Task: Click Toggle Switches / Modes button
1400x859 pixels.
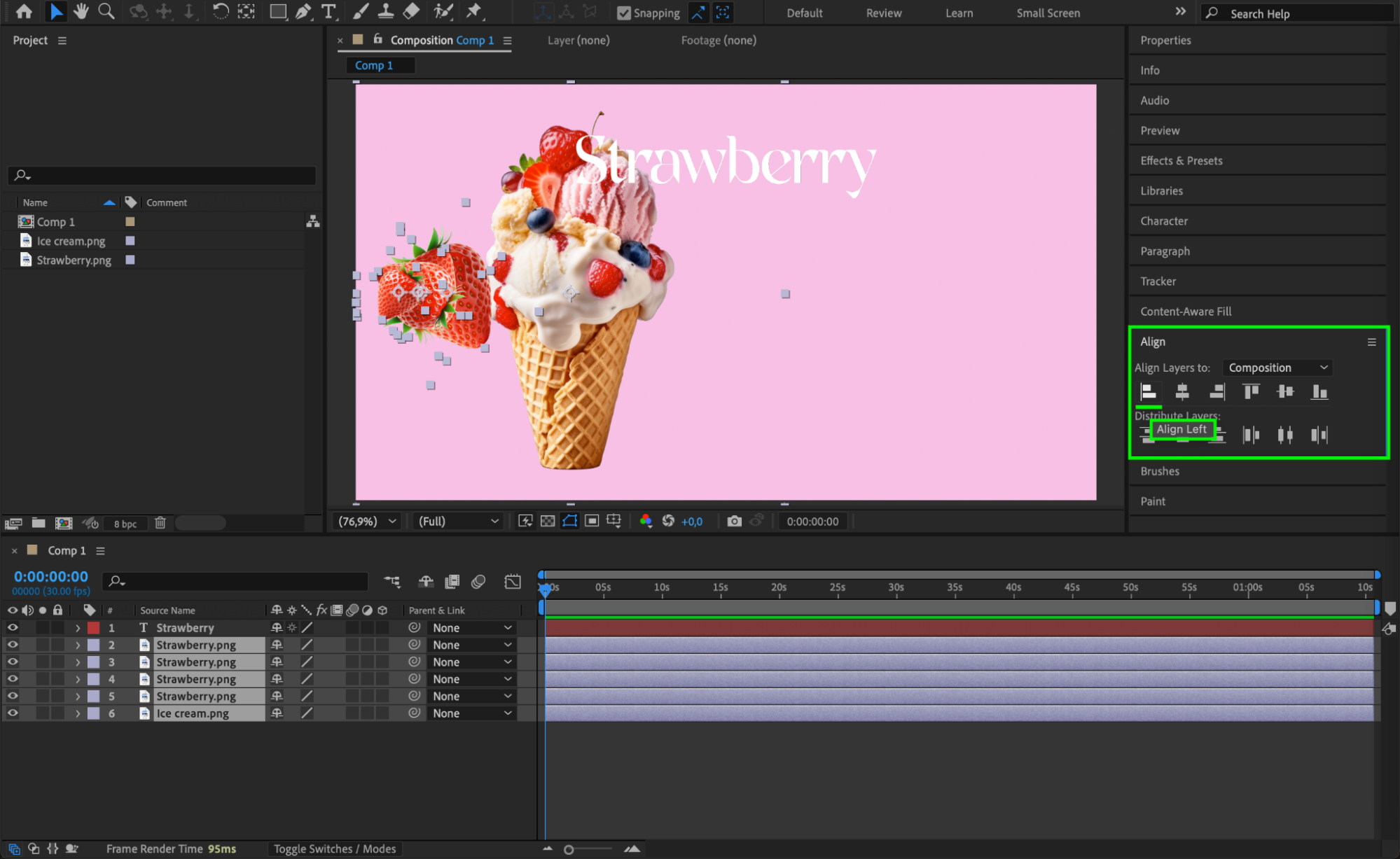Action: pyautogui.click(x=334, y=848)
